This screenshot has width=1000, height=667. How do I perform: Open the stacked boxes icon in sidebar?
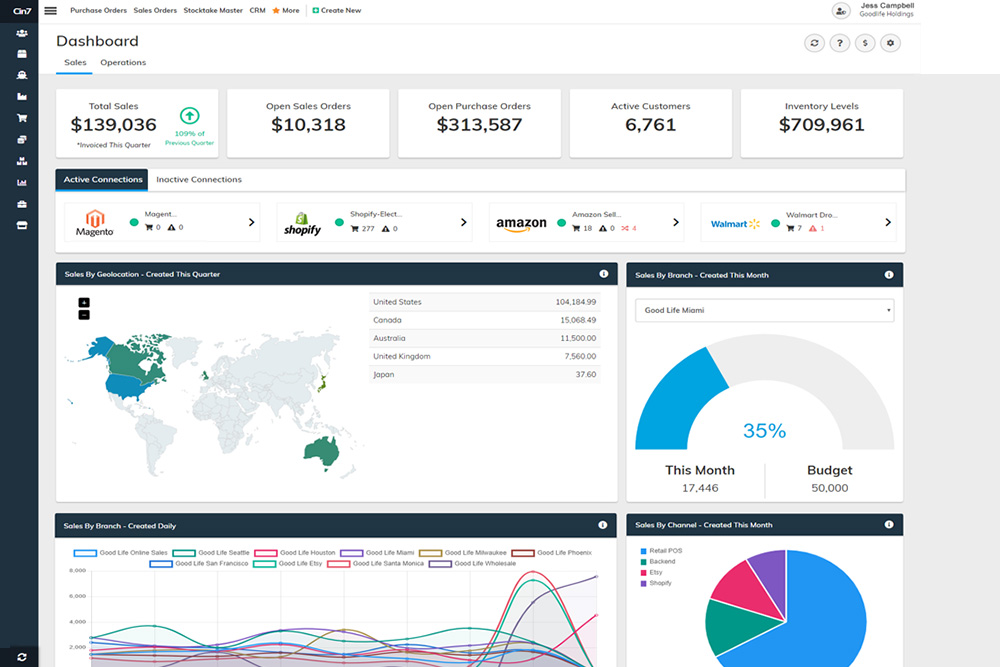pyautogui.click(x=22, y=161)
